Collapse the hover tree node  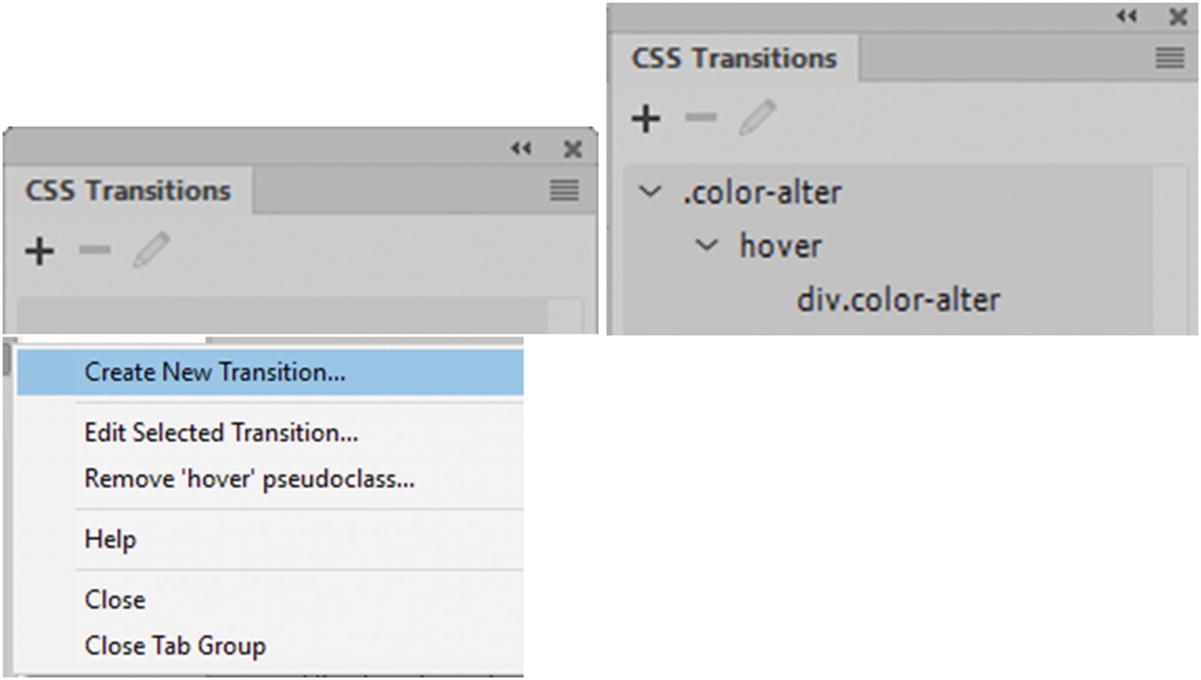pyautogui.click(x=707, y=245)
